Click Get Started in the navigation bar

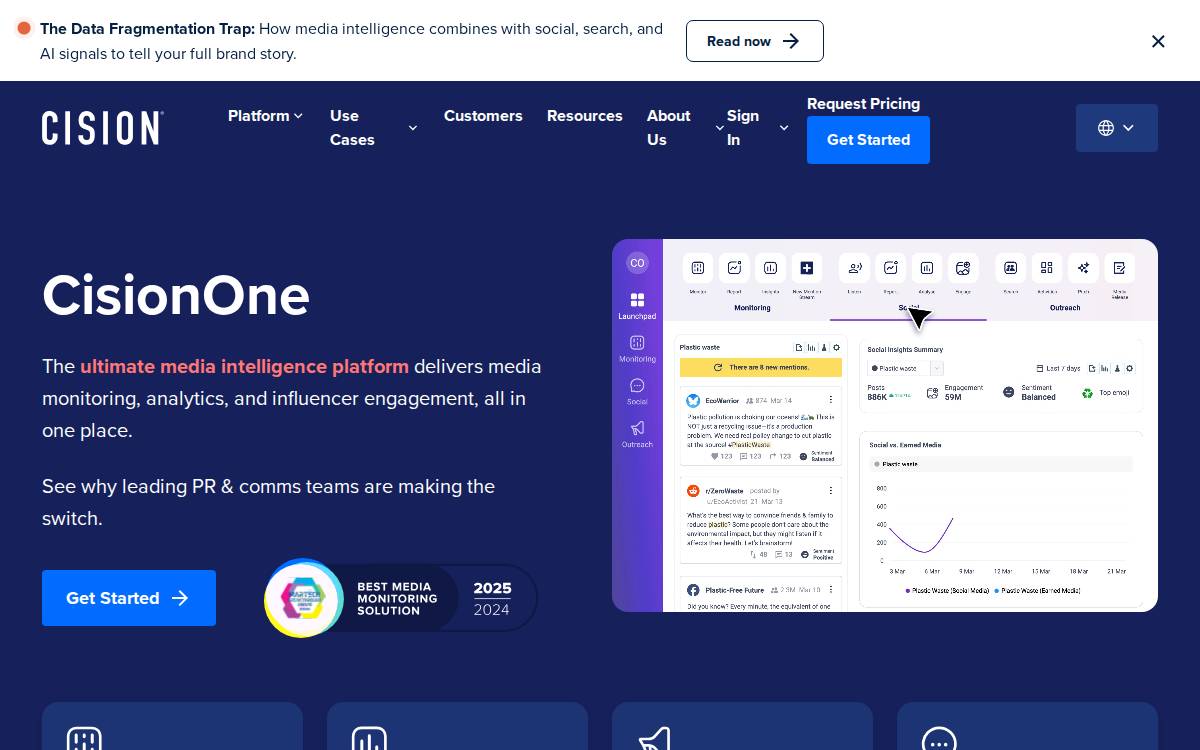(x=868, y=140)
